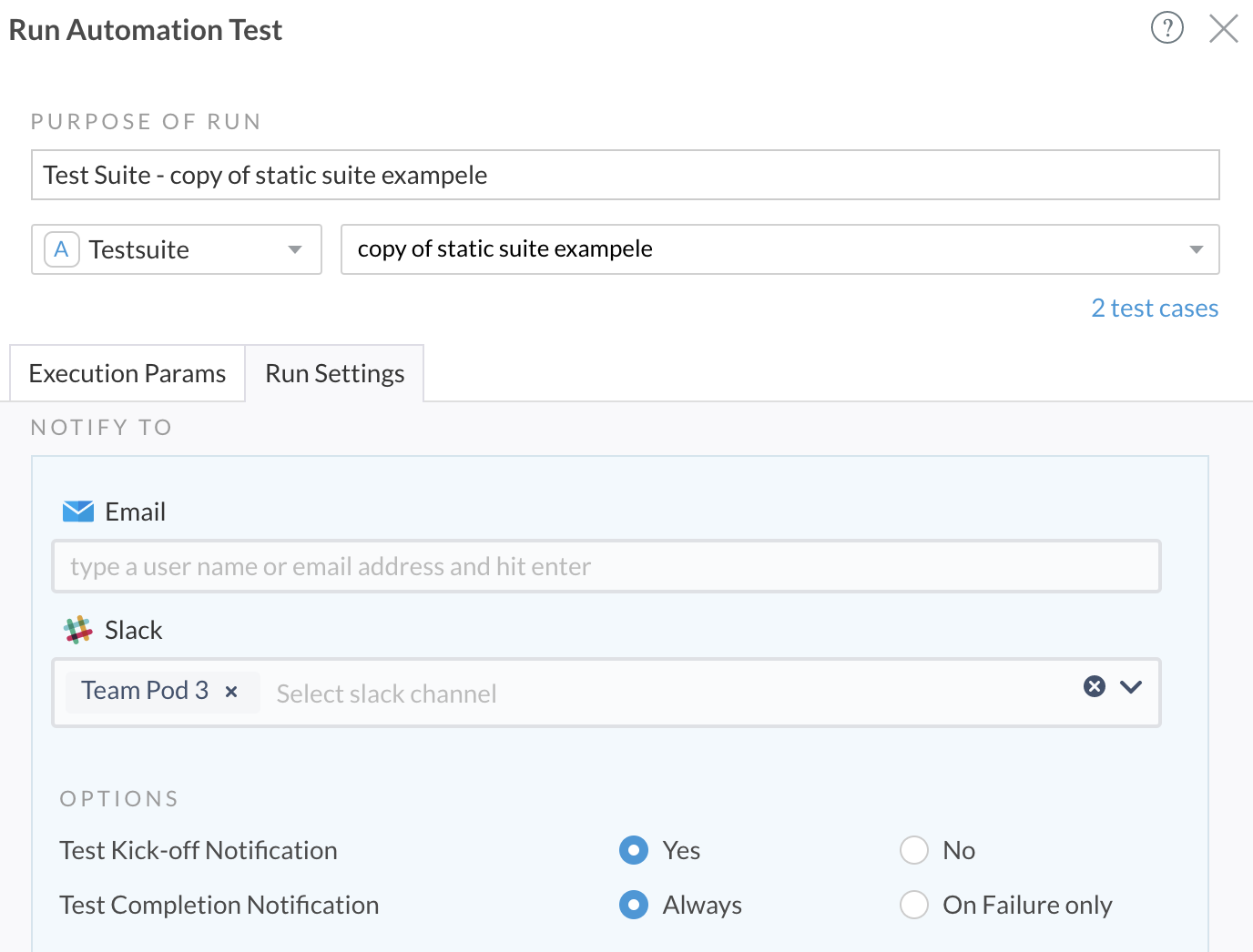The height and width of the screenshot is (952, 1253).
Task: Select Yes for Test Kick-off Notification
Action: (634, 850)
